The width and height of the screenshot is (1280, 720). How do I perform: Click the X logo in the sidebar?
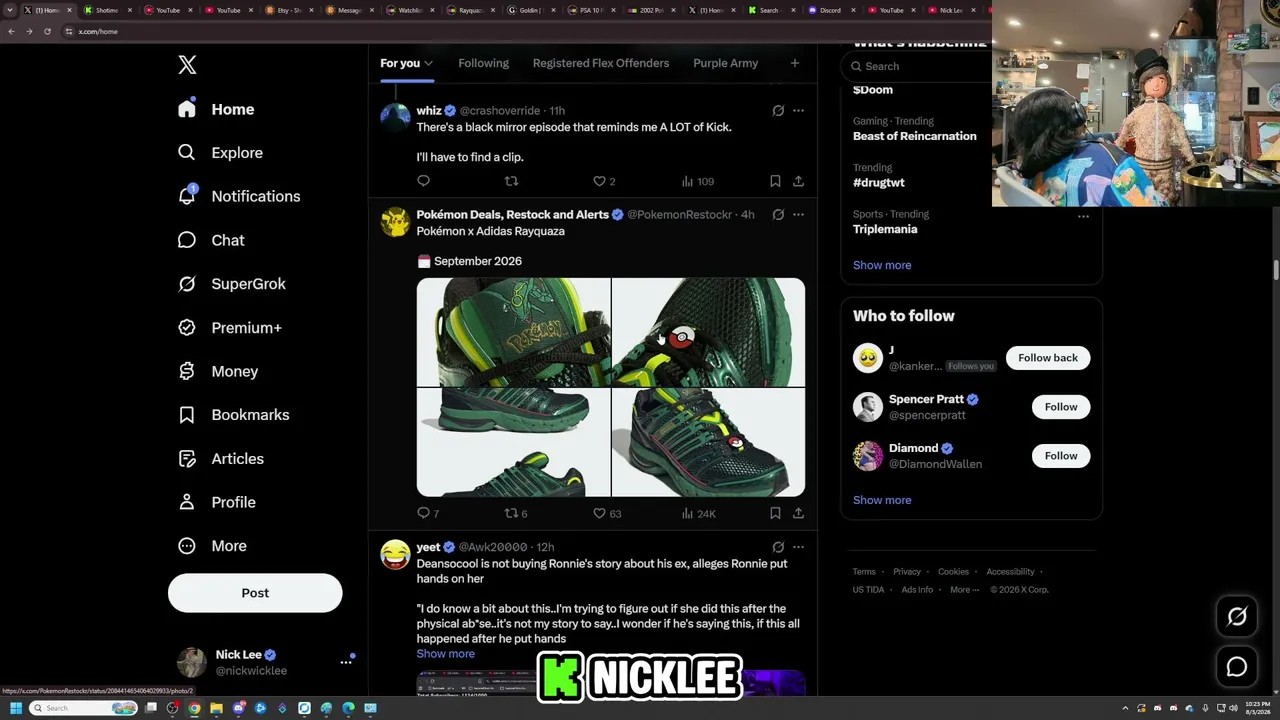[x=187, y=65]
